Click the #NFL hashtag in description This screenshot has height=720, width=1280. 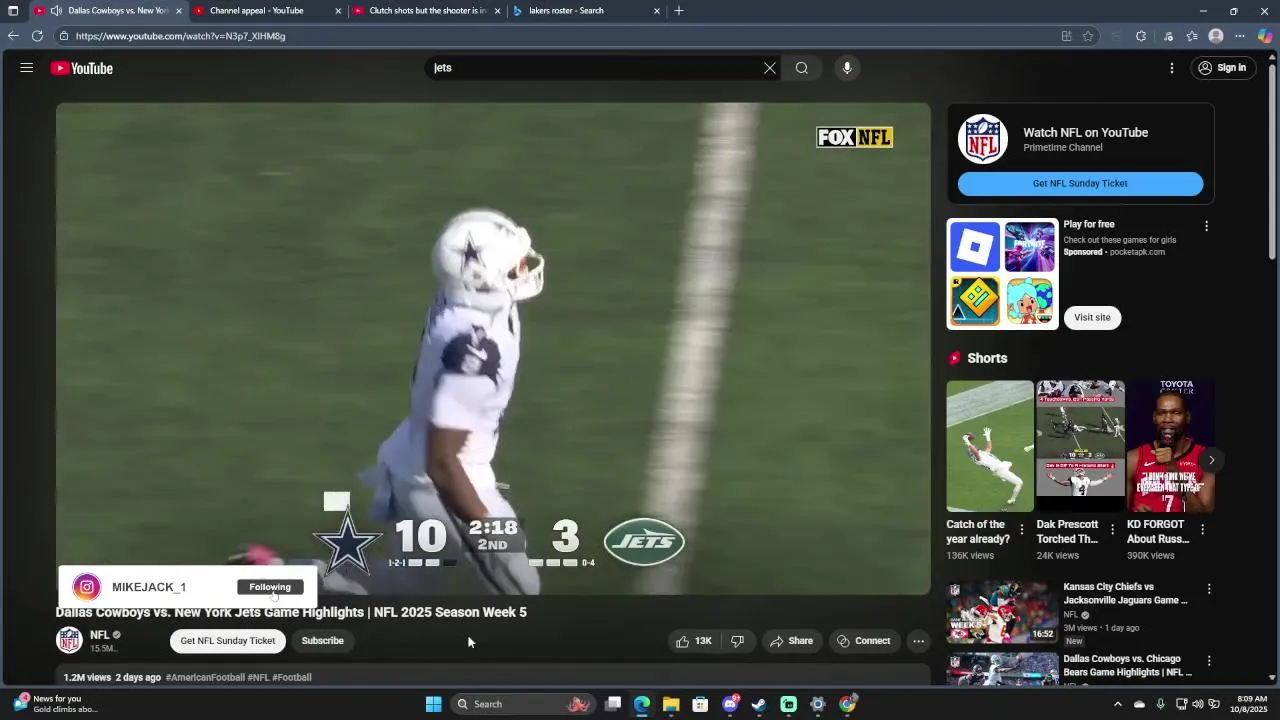pos(258,678)
